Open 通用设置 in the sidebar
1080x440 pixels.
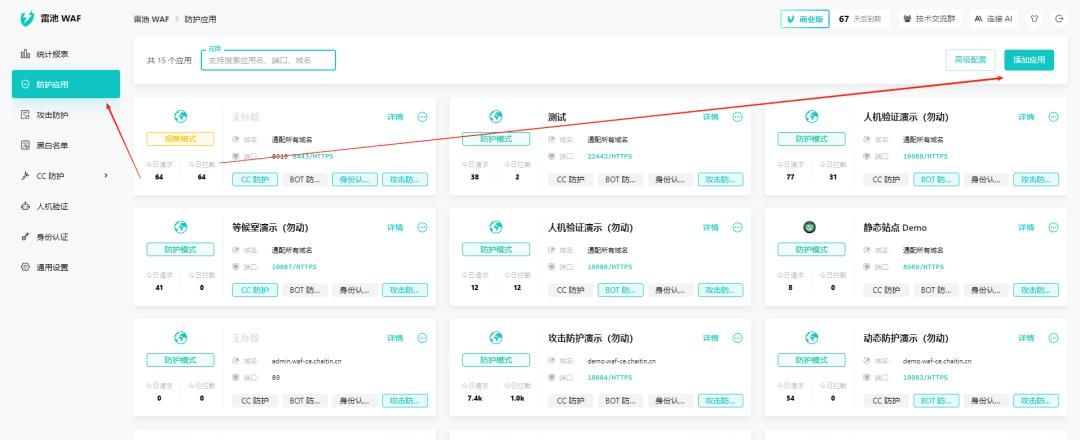point(52,267)
